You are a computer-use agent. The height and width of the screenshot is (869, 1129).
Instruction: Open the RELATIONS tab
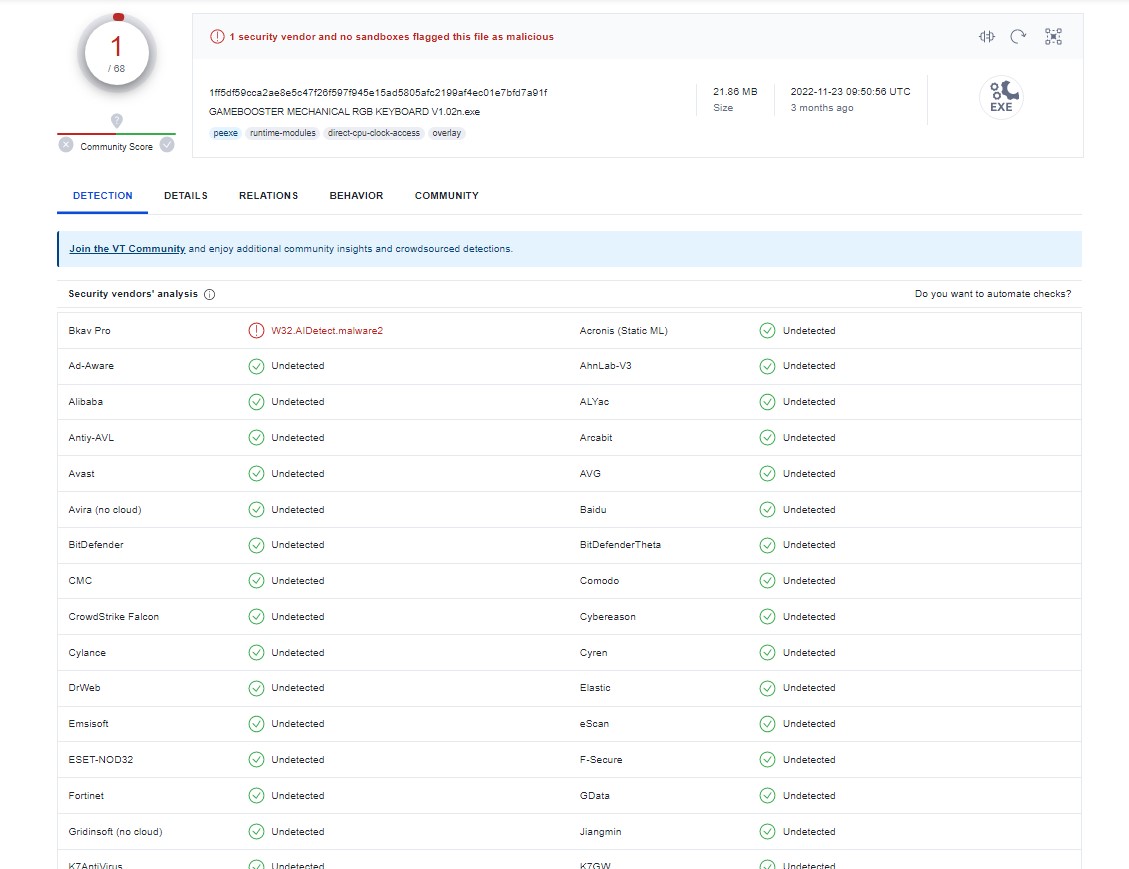coord(269,196)
